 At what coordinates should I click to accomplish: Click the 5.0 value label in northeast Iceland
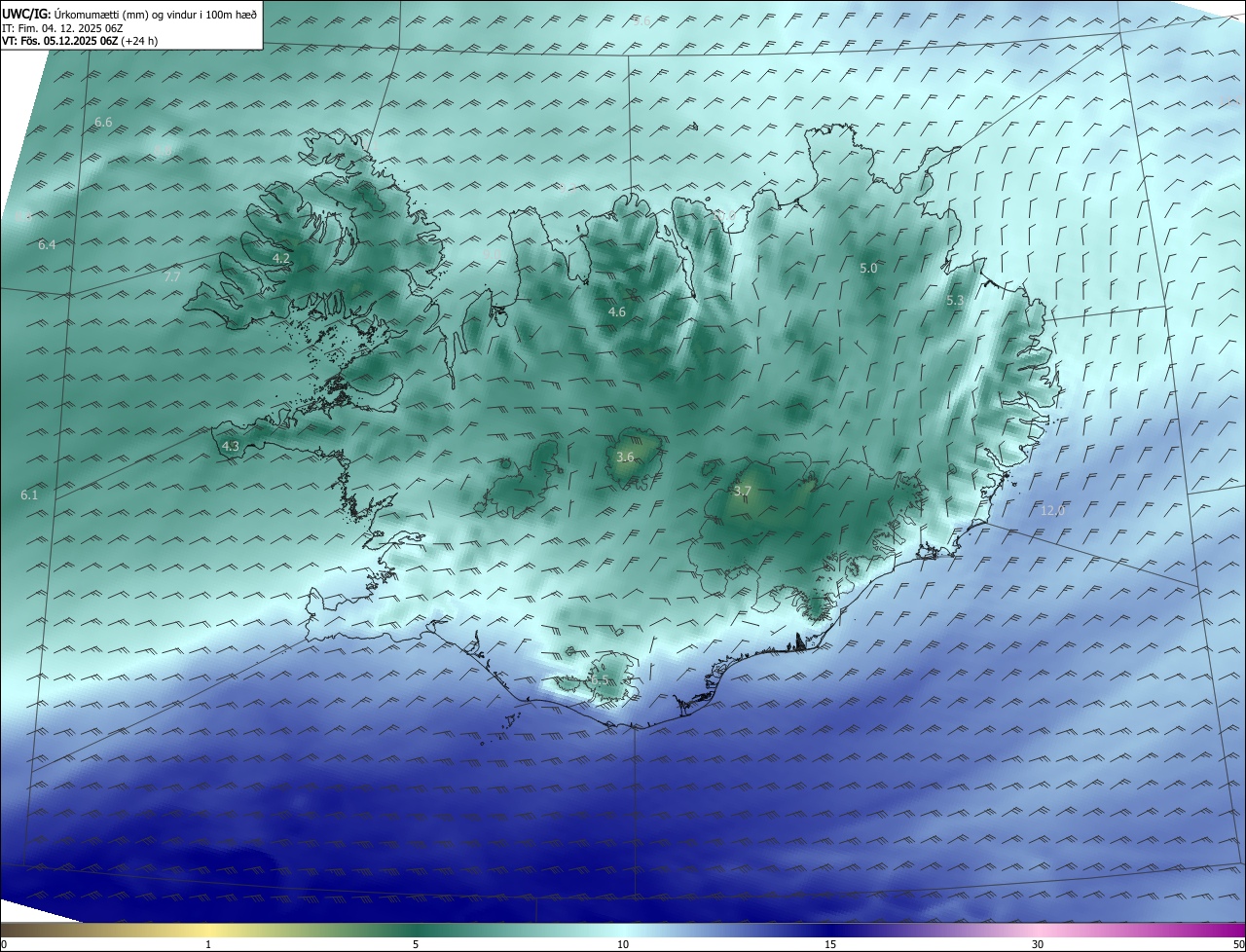(868, 268)
